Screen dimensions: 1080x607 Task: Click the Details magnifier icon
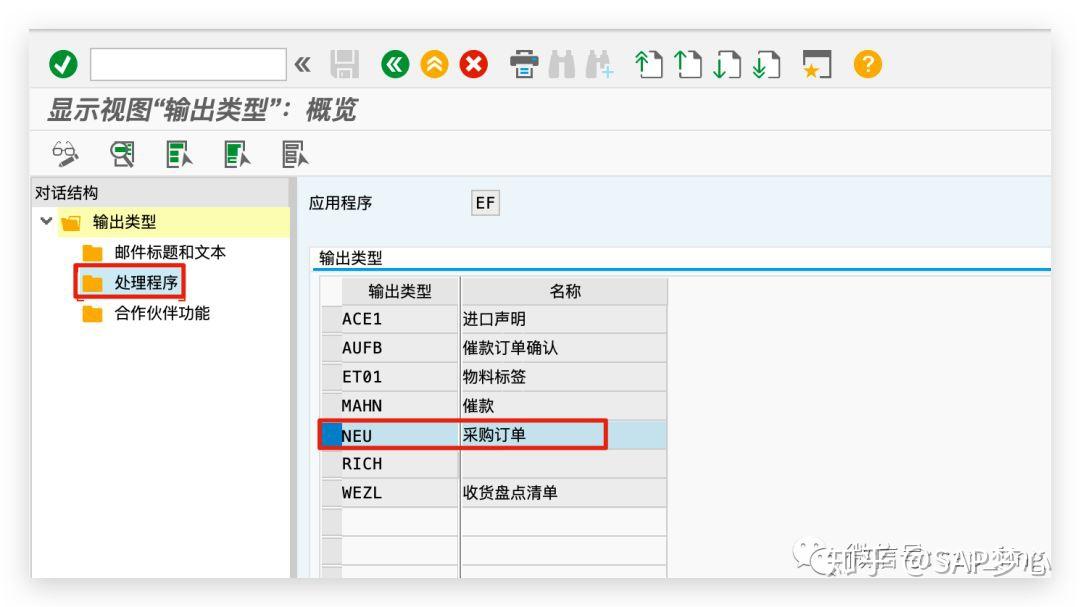pyautogui.click(x=123, y=154)
